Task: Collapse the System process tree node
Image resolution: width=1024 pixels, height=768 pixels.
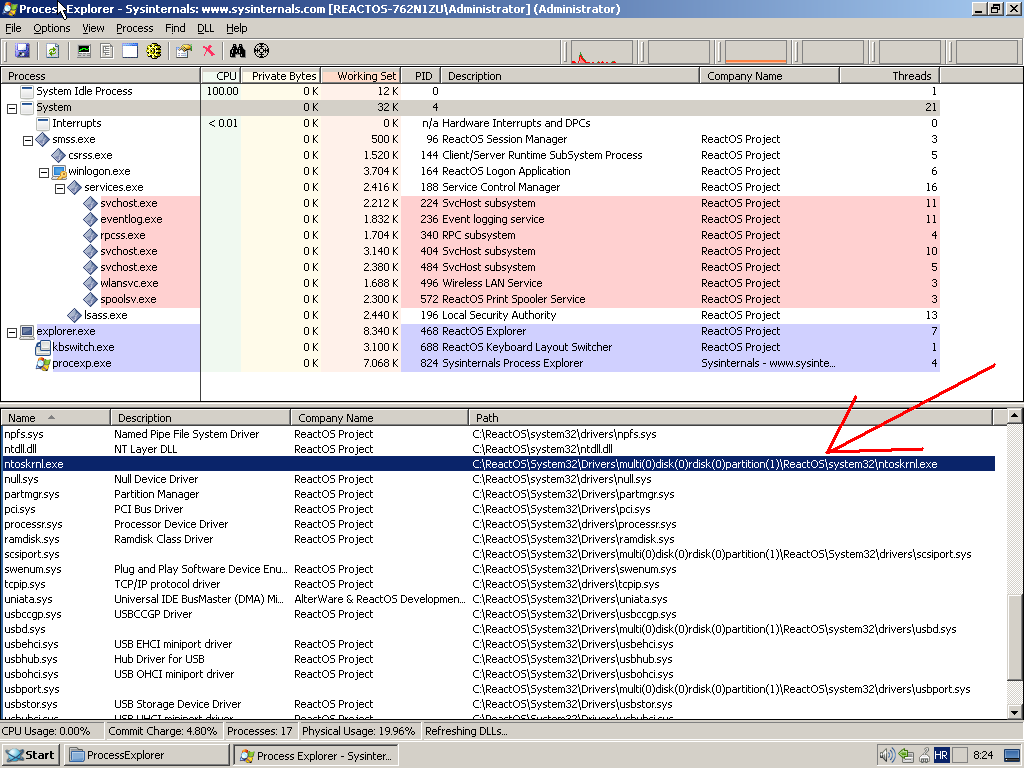Action: point(12,108)
